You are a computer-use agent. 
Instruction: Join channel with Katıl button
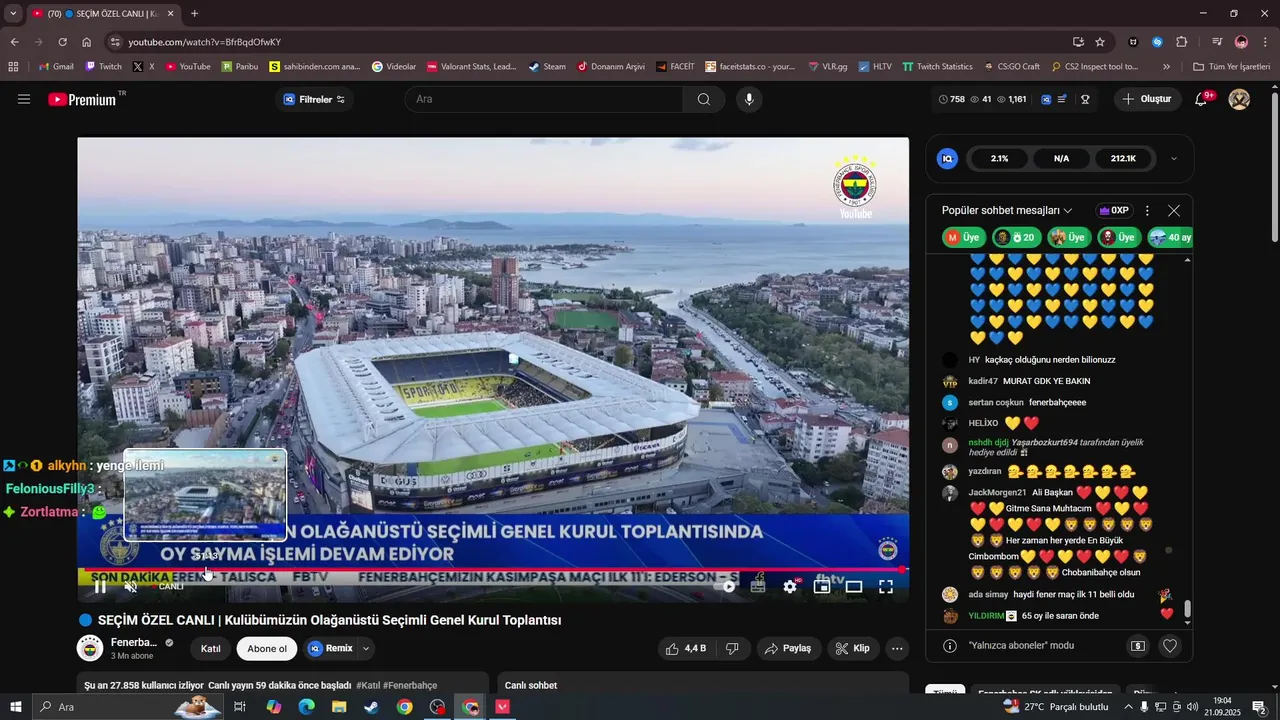pos(211,648)
